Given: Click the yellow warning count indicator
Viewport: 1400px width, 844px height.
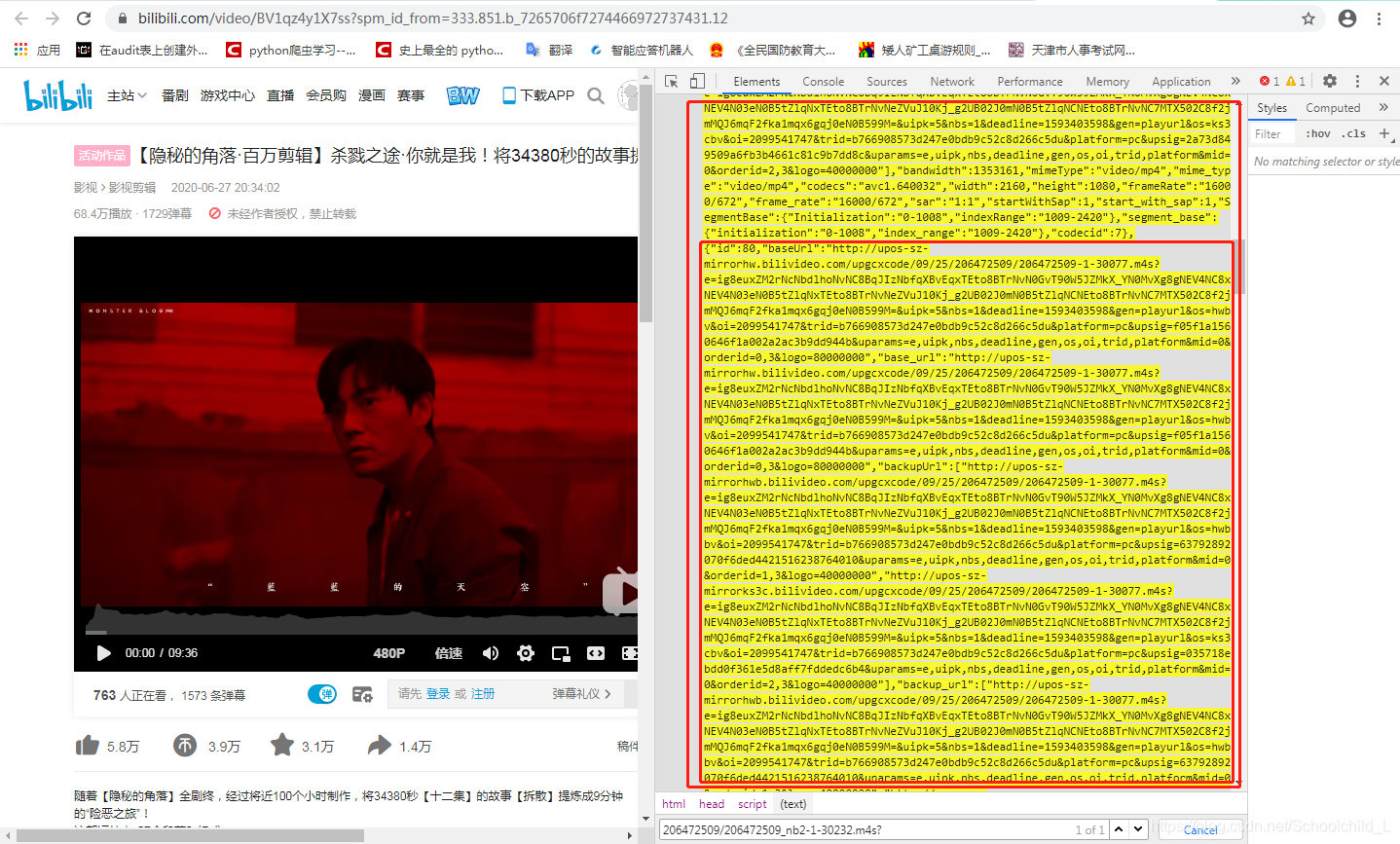Looking at the screenshot, I should tap(1296, 82).
